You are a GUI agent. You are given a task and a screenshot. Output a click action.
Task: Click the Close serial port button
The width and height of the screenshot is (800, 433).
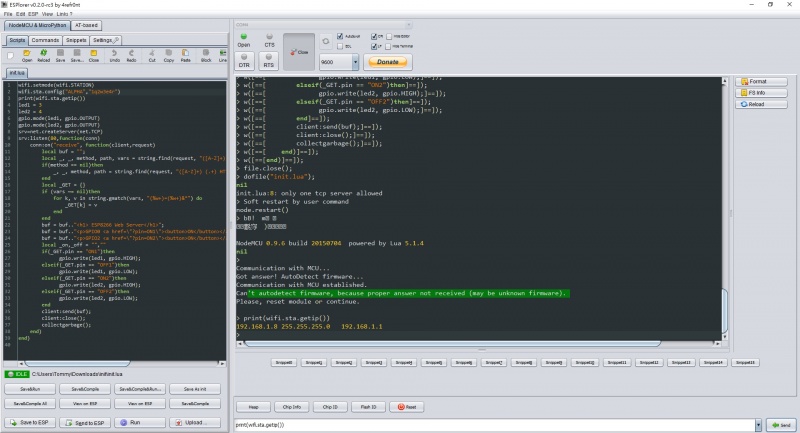(x=299, y=52)
